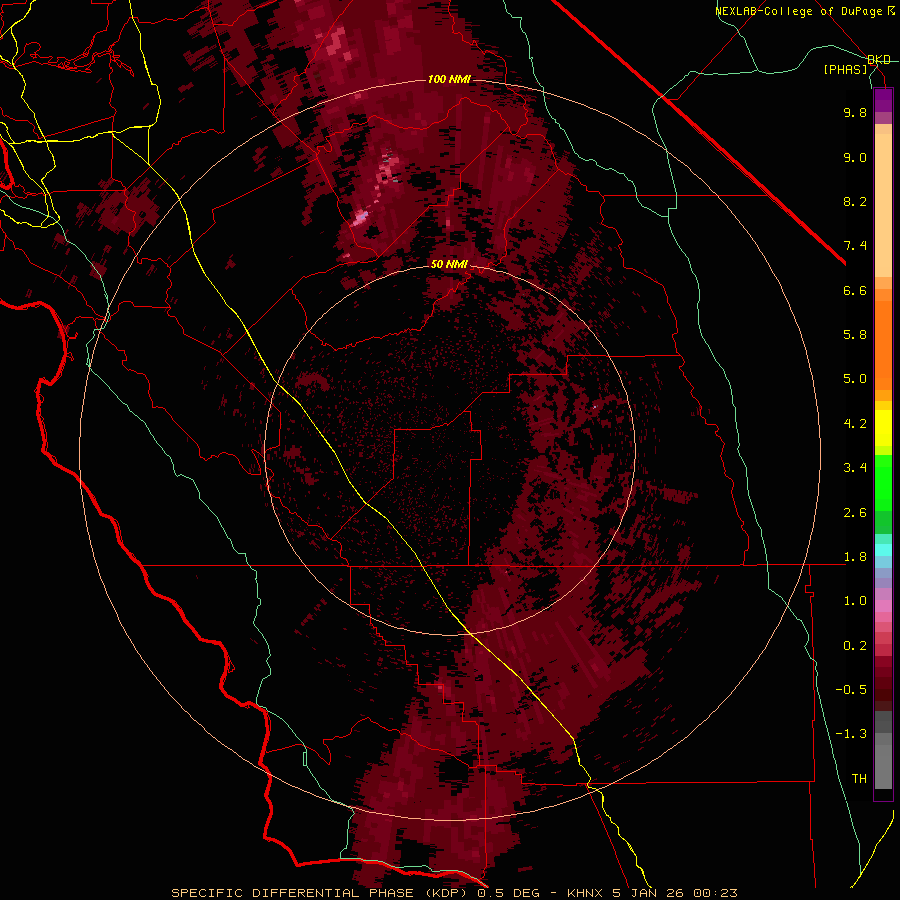Select the 9.0 scale value

(x=855, y=157)
